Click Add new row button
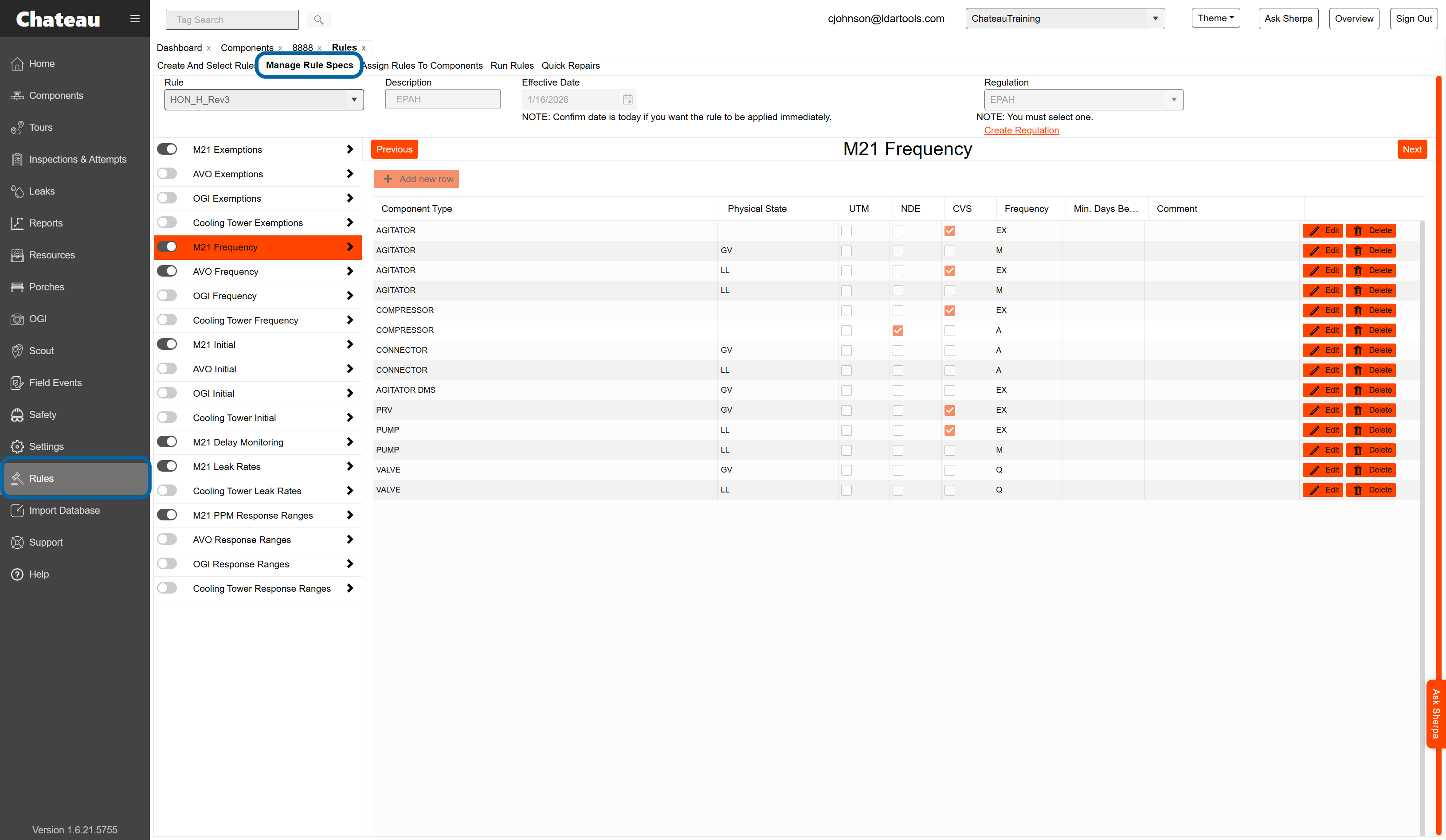This screenshot has width=1446, height=840. (416, 179)
